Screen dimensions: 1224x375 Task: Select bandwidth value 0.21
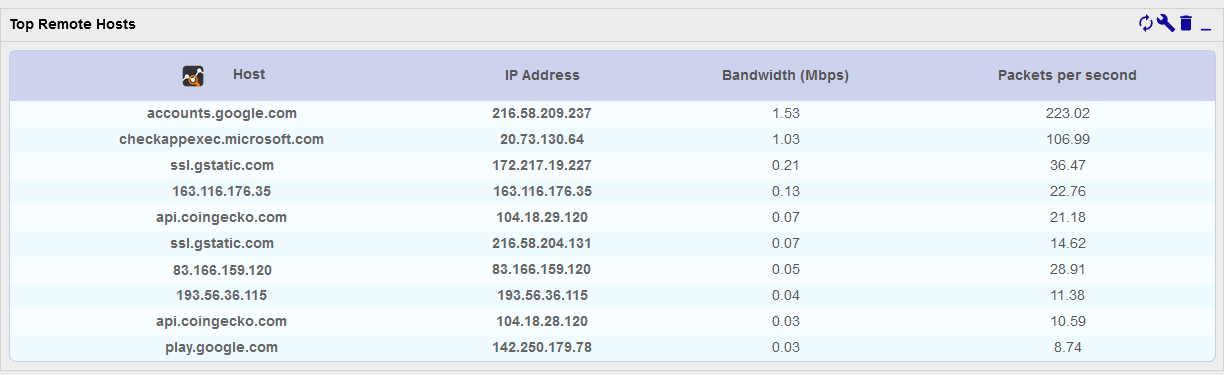click(x=785, y=165)
